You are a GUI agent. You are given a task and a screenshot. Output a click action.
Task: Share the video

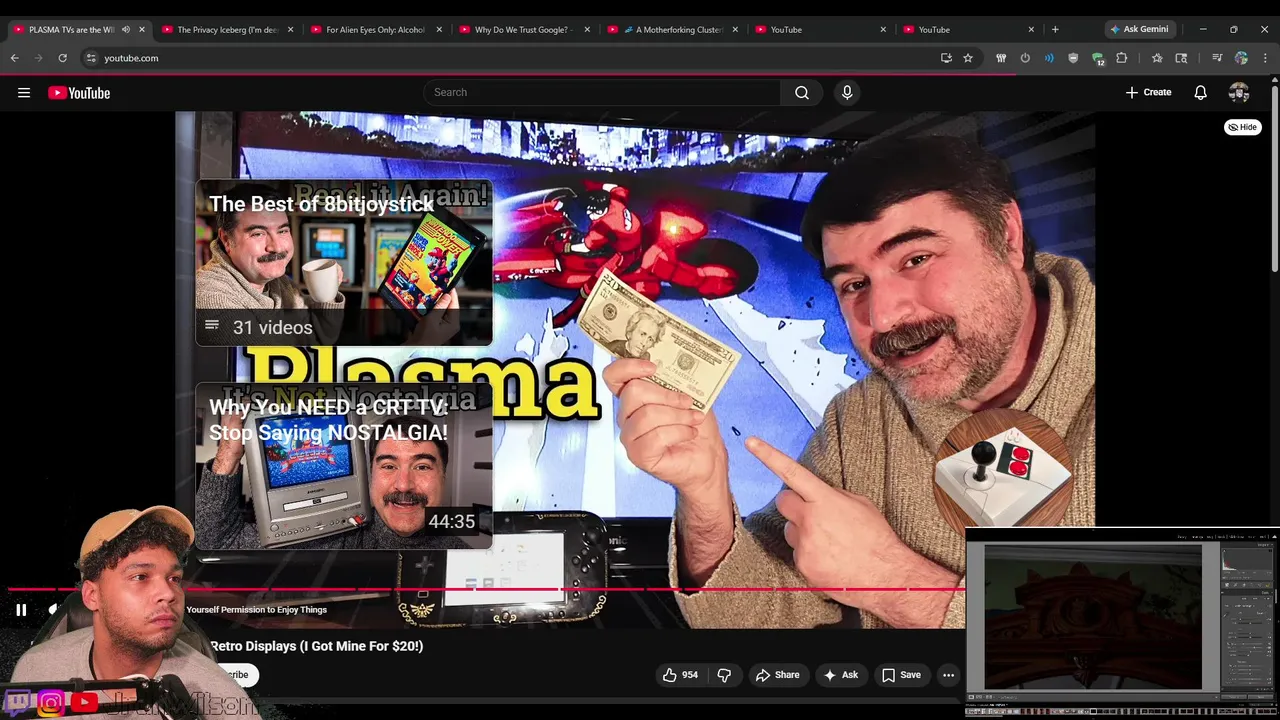(x=777, y=675)
